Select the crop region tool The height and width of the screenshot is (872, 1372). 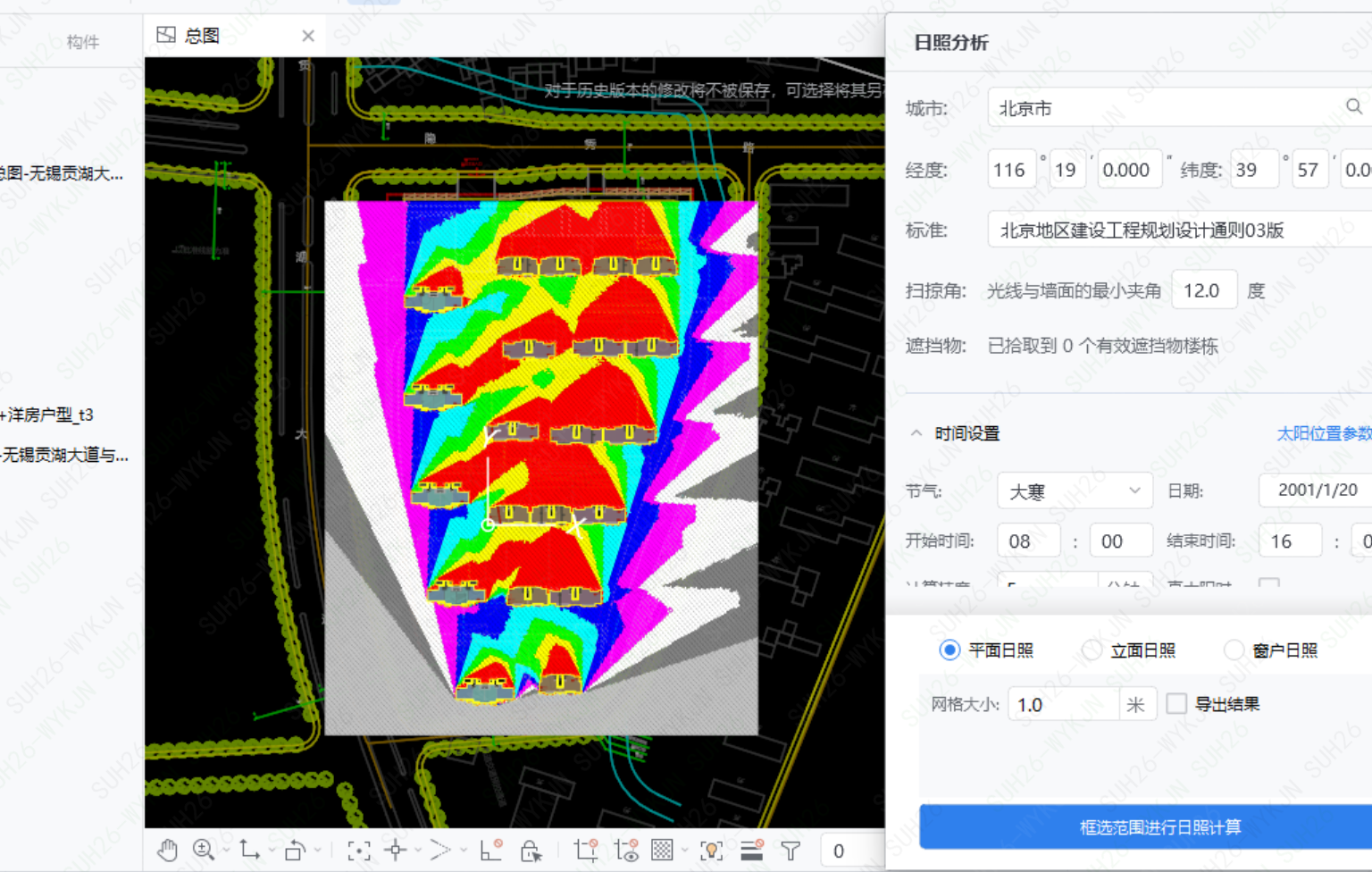(586, 851)
